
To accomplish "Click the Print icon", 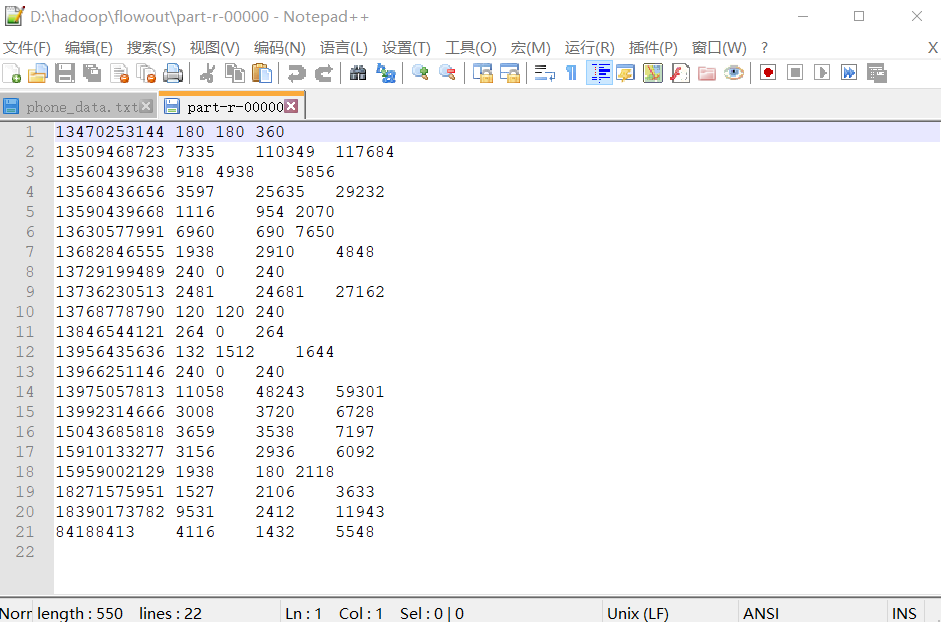I will coord(173,73).
